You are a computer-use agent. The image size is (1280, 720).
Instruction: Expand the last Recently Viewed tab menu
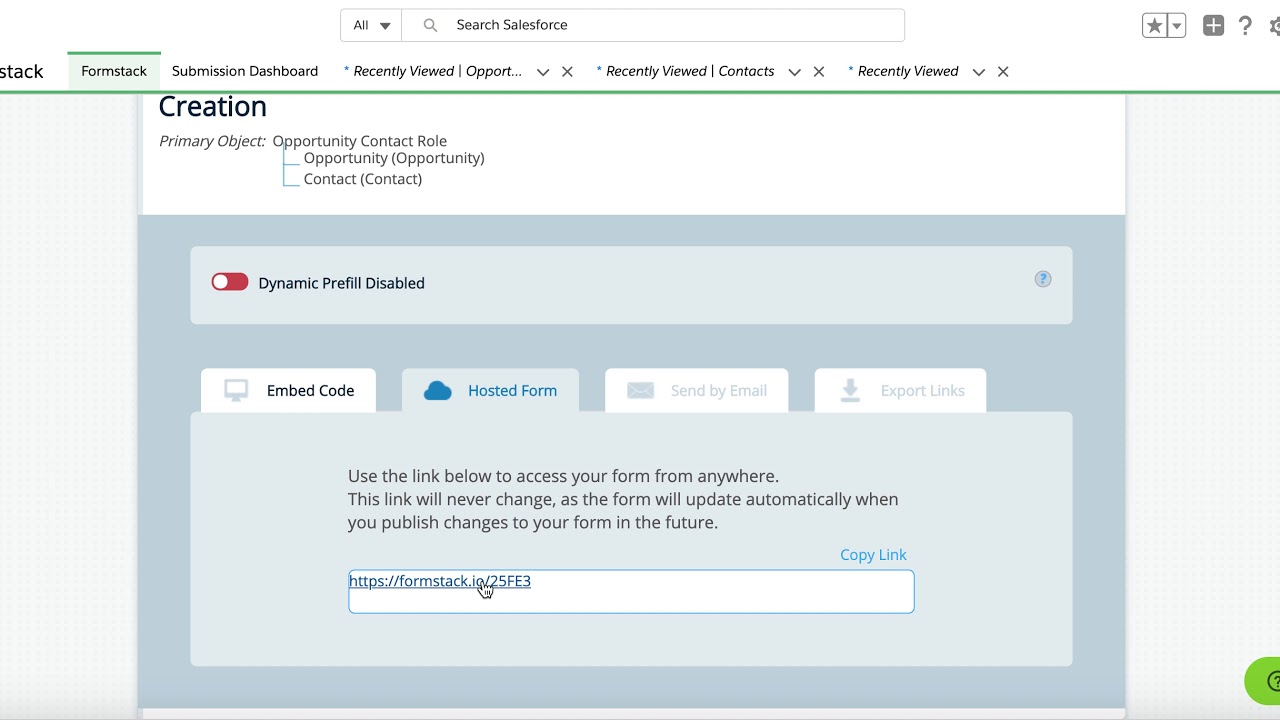point(979,72)
